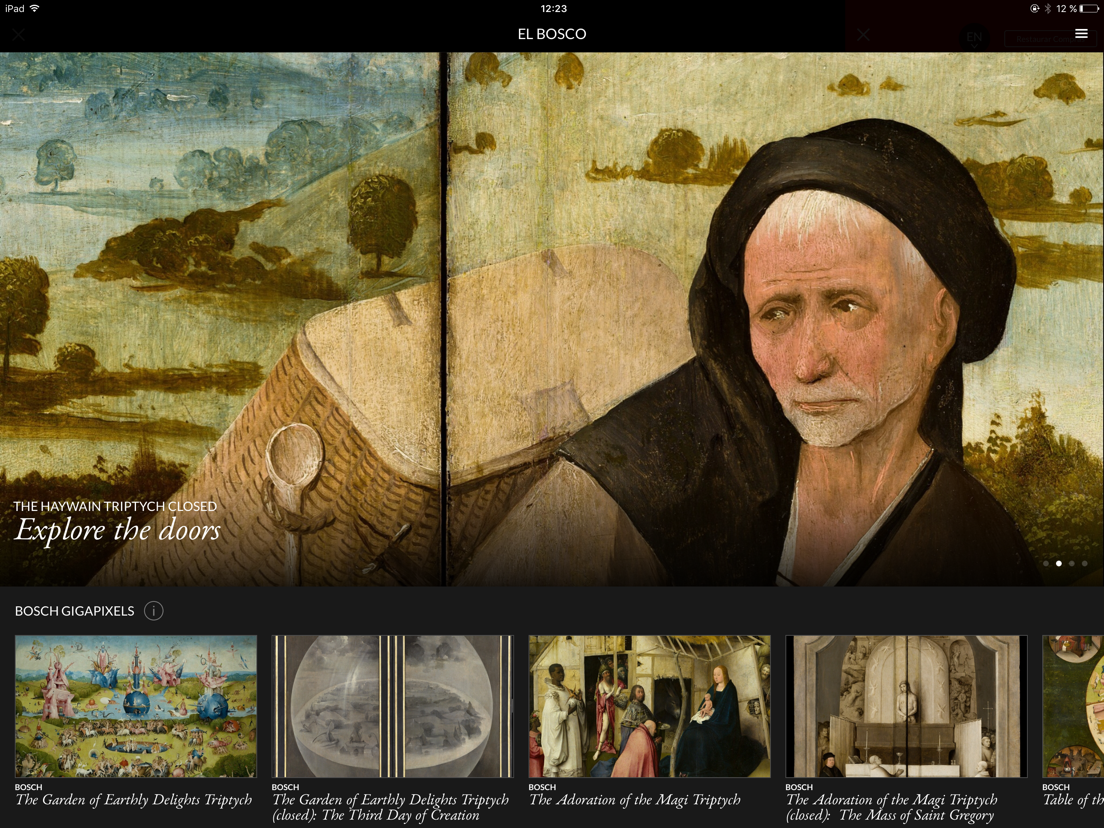
Task: Open the partially visible Table thumbnail
Action: coord(1073,706)
